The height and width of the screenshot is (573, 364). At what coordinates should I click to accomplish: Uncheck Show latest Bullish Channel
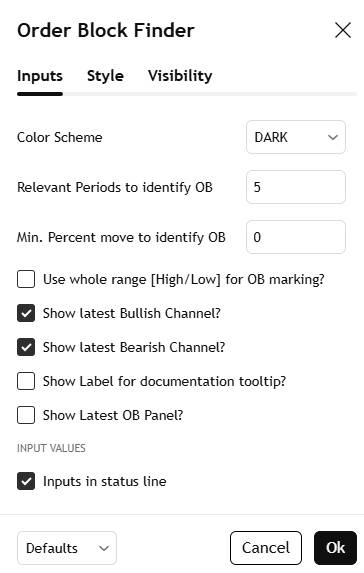[26, 314]
